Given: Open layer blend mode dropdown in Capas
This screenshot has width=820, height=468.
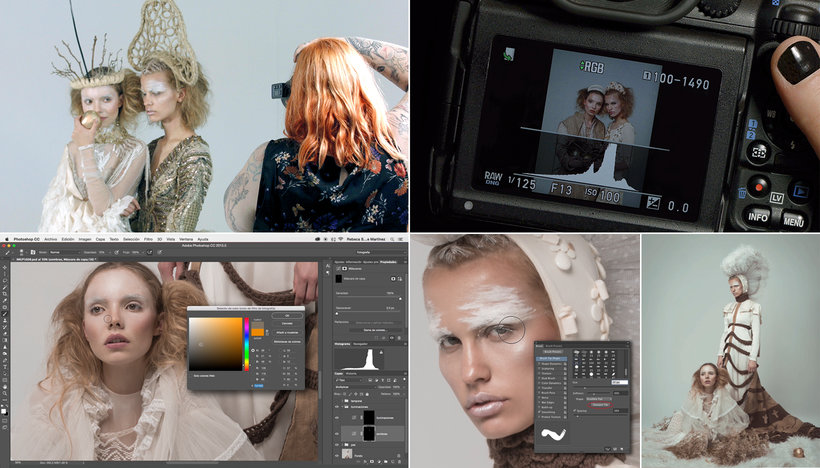Looking at the screenshot, I should click(x=356, y=387).
